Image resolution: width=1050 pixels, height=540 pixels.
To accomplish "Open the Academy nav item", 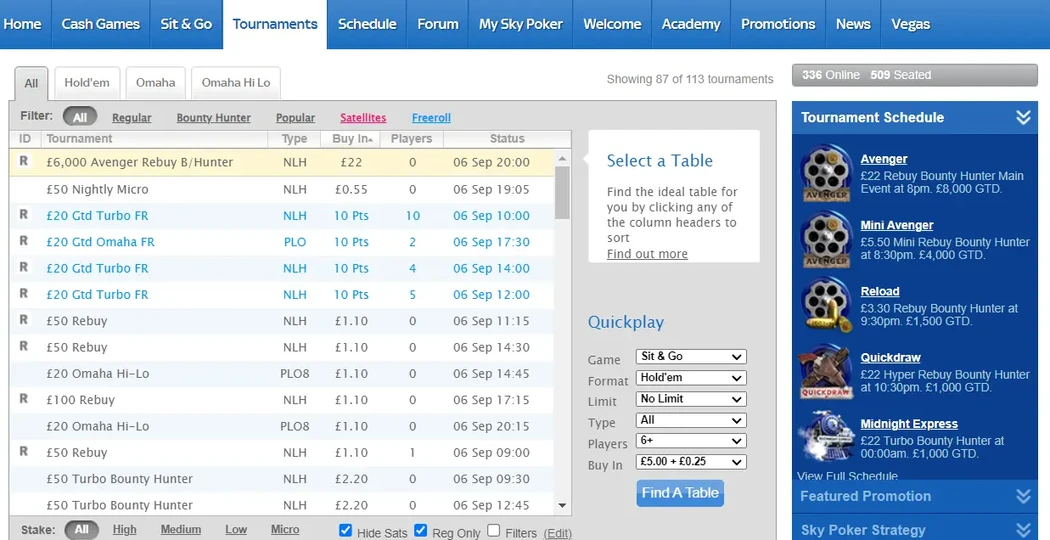I will pos(691,24).
